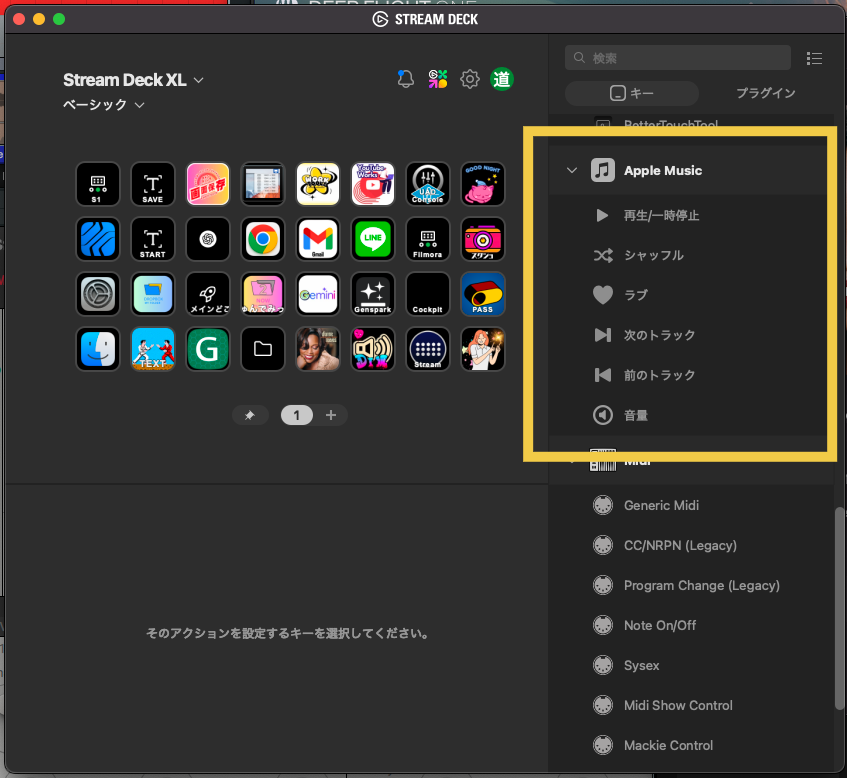
Task: Open Stream Deck preferences gear
Action: [470, 78]
